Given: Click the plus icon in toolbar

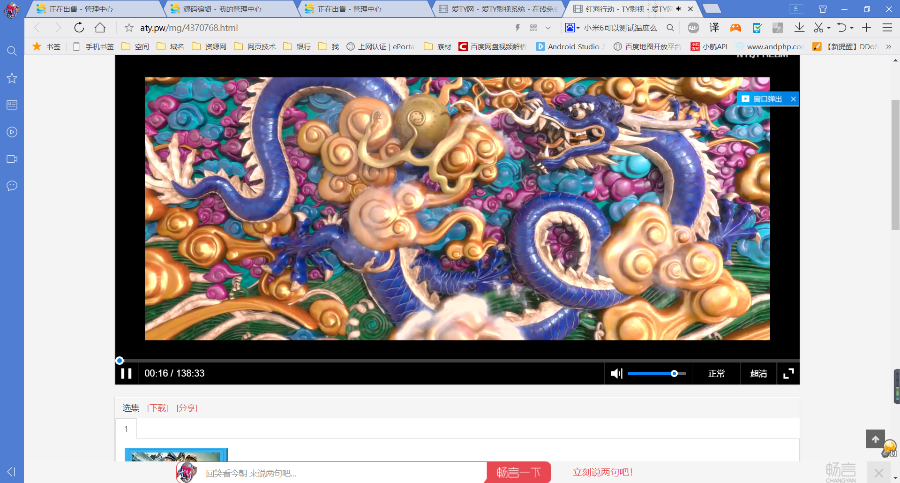Looking at the screenshot, I should coord(867,28).
